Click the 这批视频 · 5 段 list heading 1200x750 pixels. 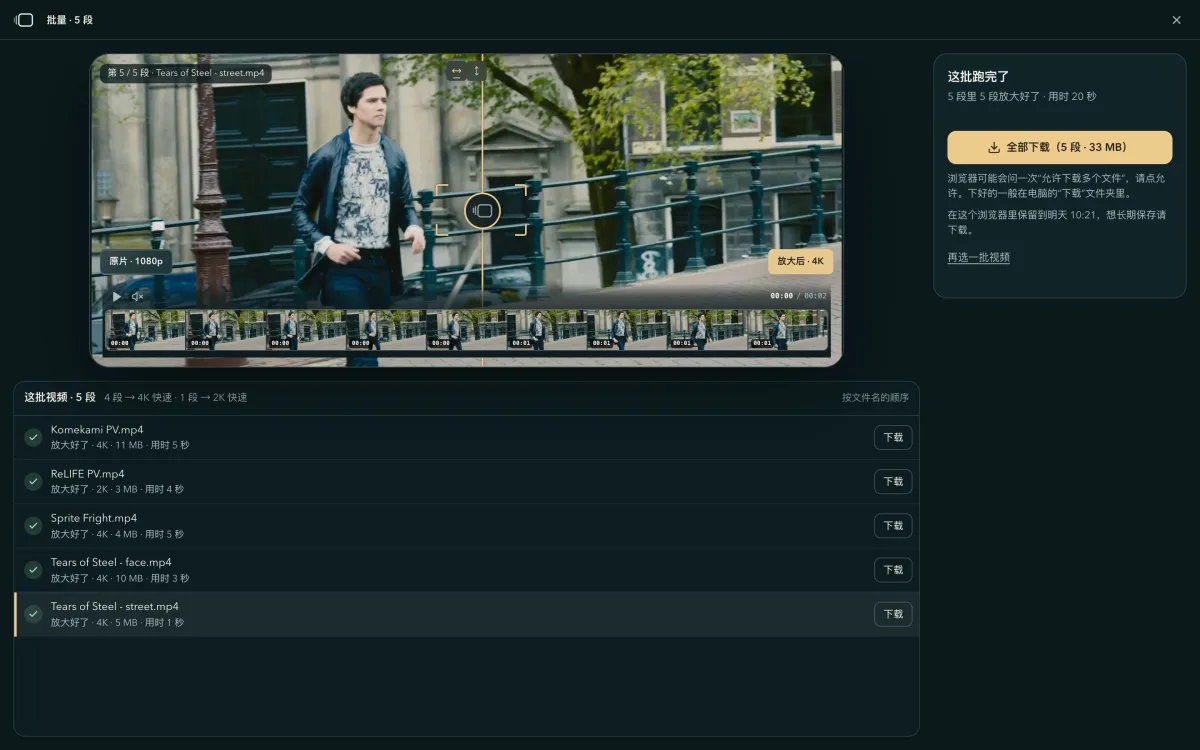[x=60, y=397]
